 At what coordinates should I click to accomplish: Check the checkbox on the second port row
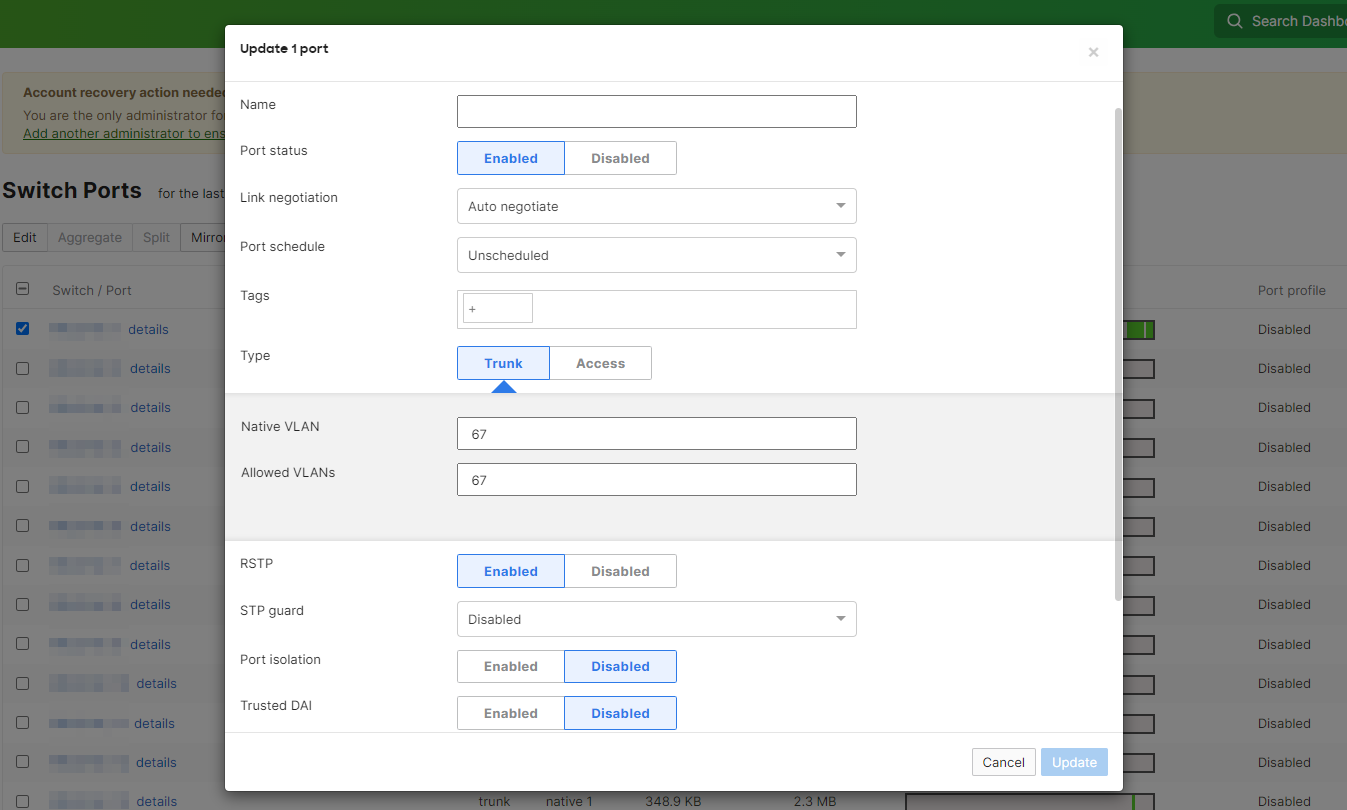22,368
